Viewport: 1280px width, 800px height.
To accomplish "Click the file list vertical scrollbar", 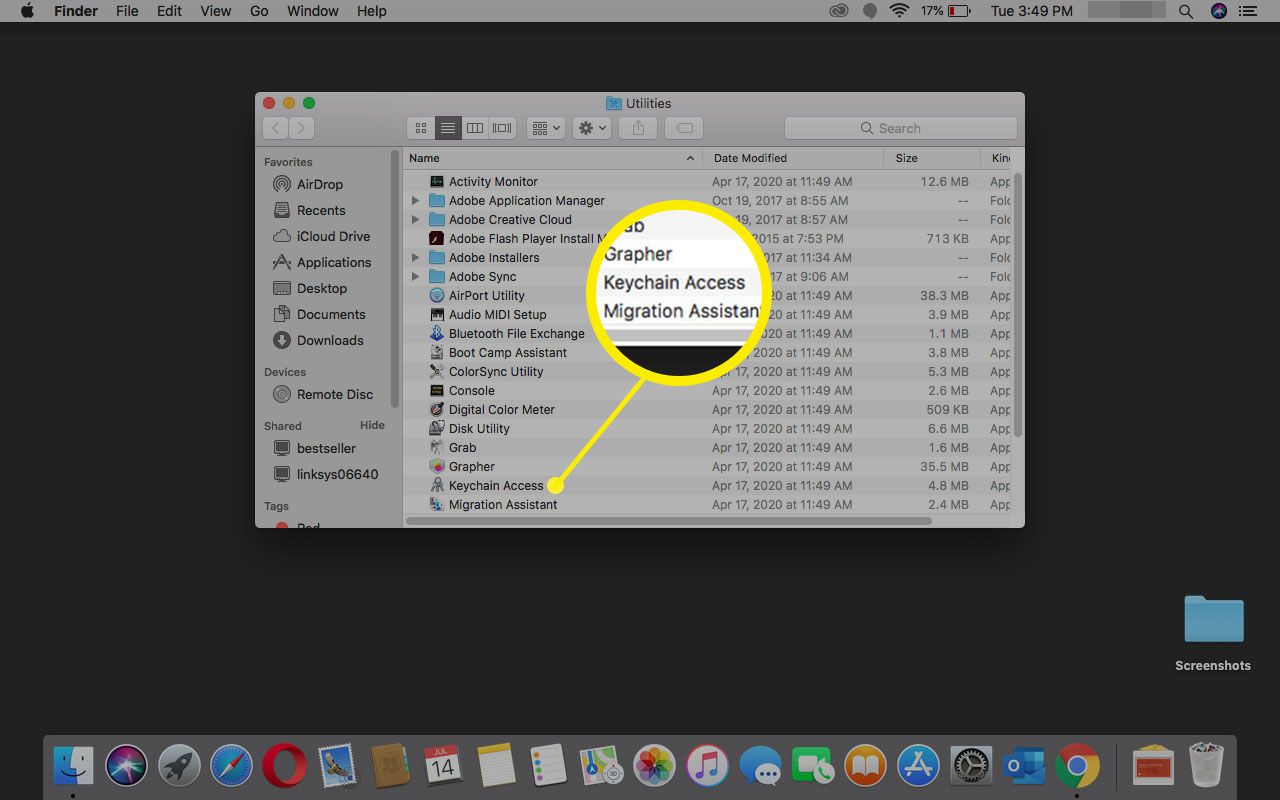I will [x=1018, y=305].
